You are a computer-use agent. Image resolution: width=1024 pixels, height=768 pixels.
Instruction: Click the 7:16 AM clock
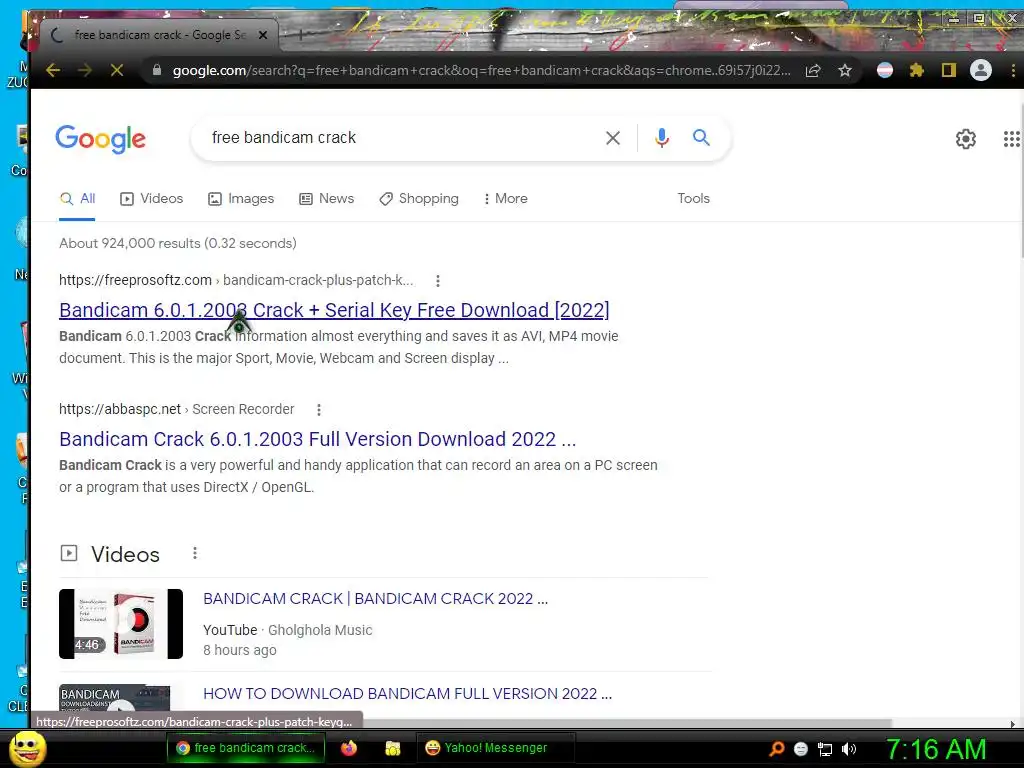936,749
